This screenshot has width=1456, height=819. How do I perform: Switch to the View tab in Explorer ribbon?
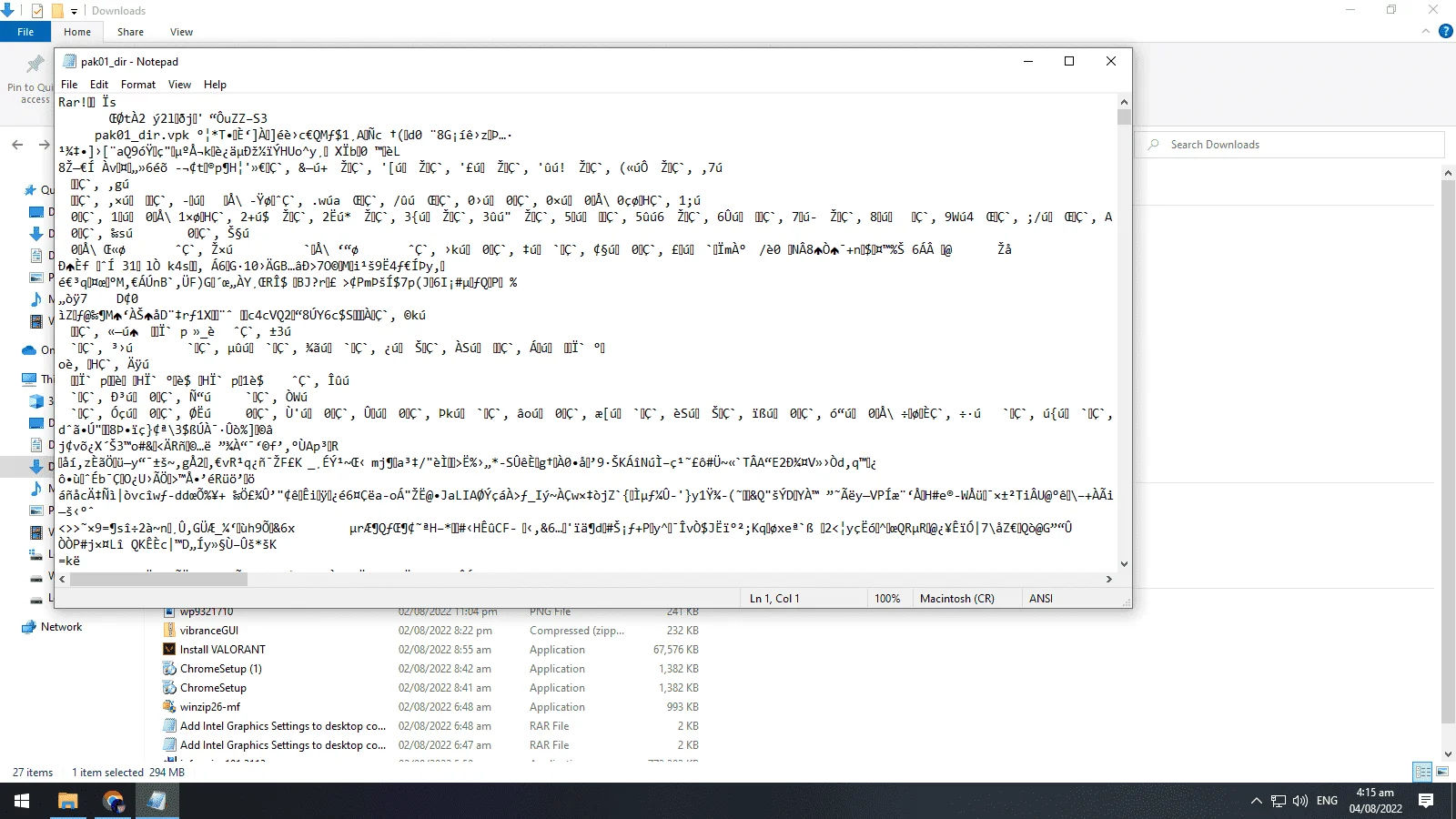click(182, 32)
